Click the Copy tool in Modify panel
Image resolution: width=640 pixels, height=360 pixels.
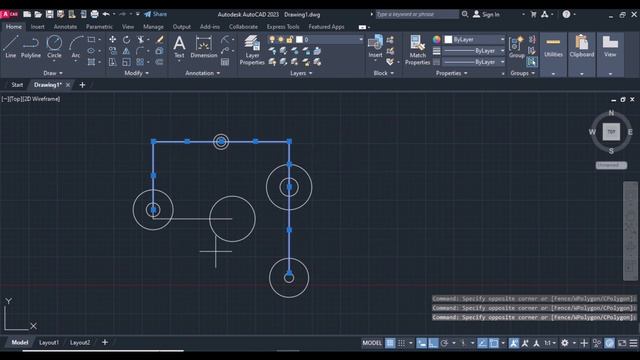(112, 51)
